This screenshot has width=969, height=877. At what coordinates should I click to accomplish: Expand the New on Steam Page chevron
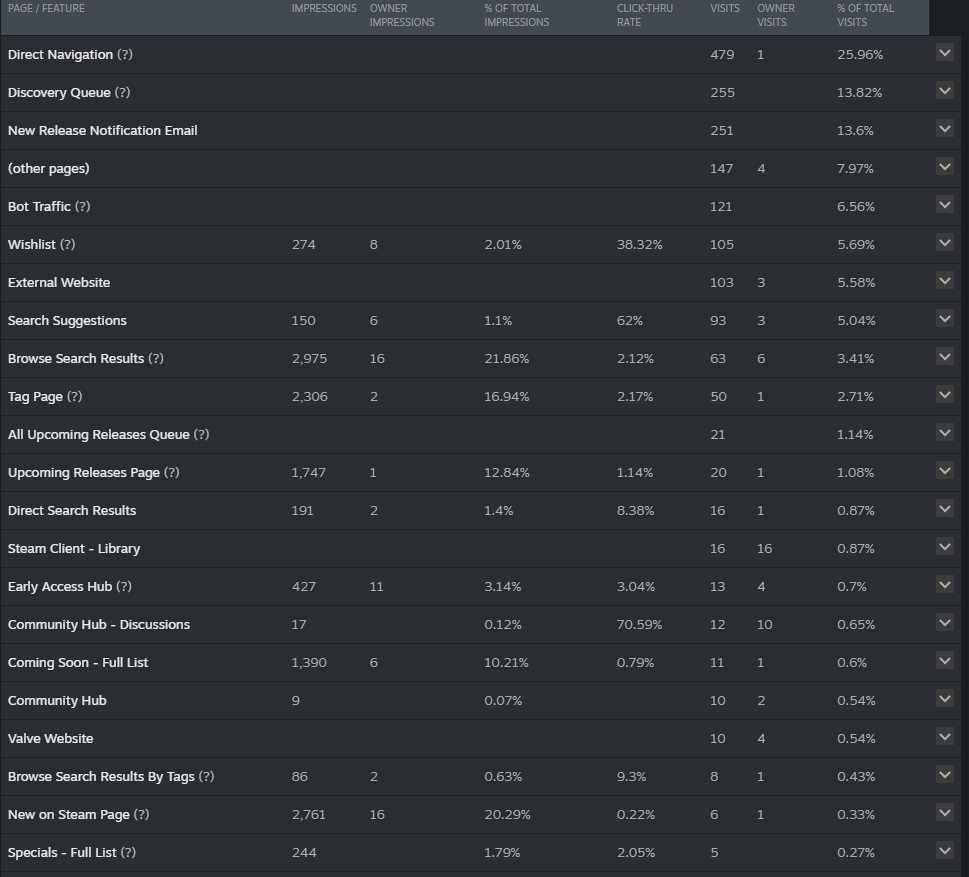click(x=944, y=813)
